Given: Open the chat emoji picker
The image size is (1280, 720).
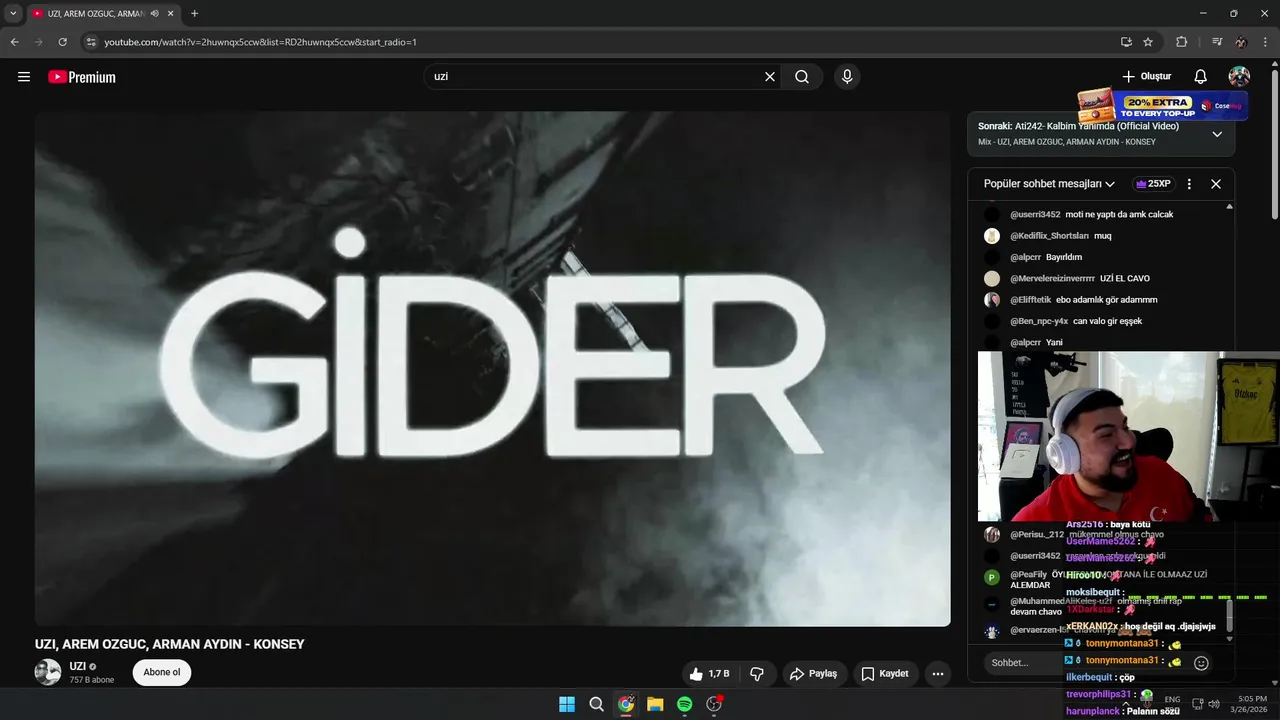Looking at the screenshot, I should pyautogui.click(x=1202, y=663).
